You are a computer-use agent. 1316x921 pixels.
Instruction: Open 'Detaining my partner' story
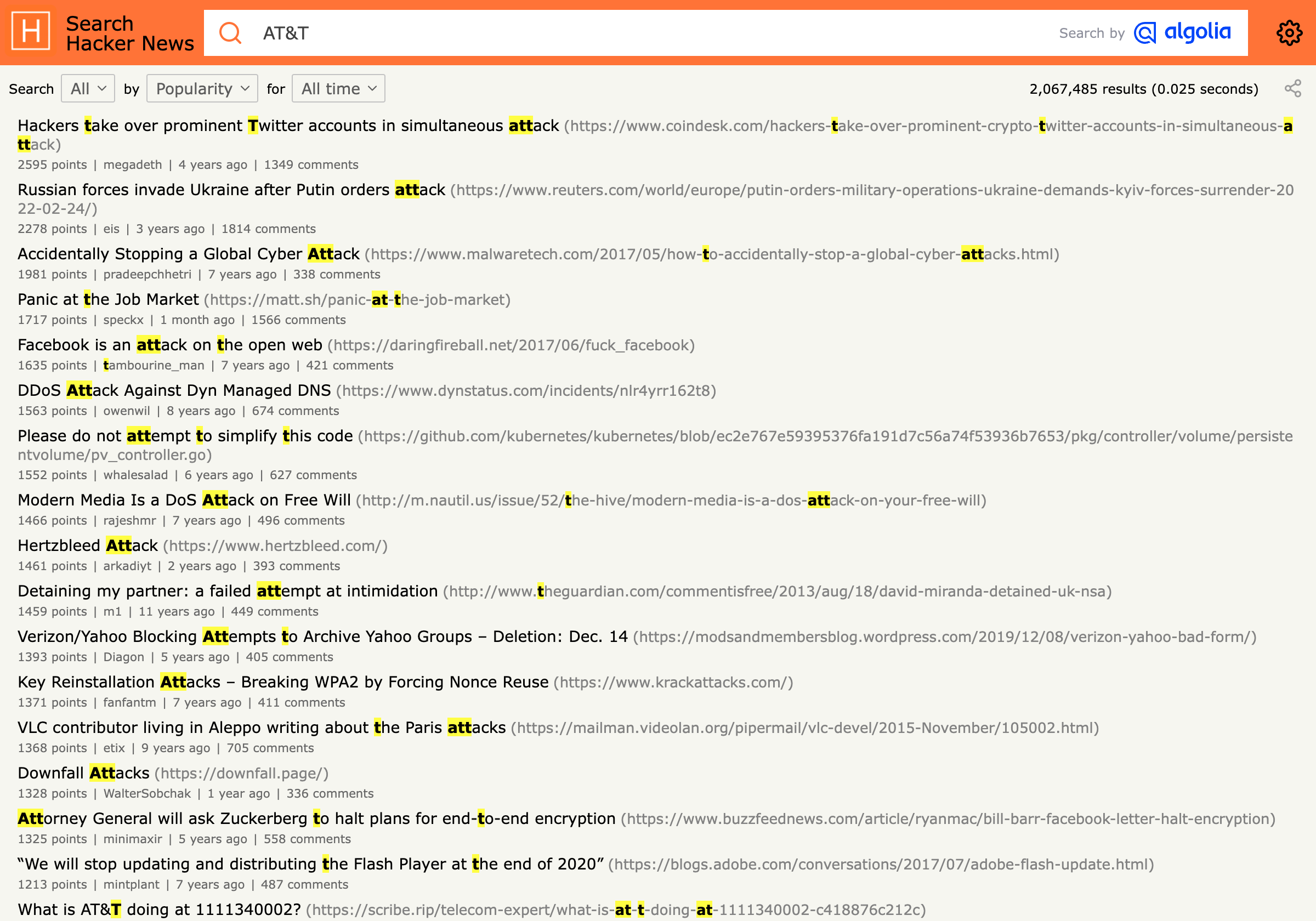[x=228, y=591]
